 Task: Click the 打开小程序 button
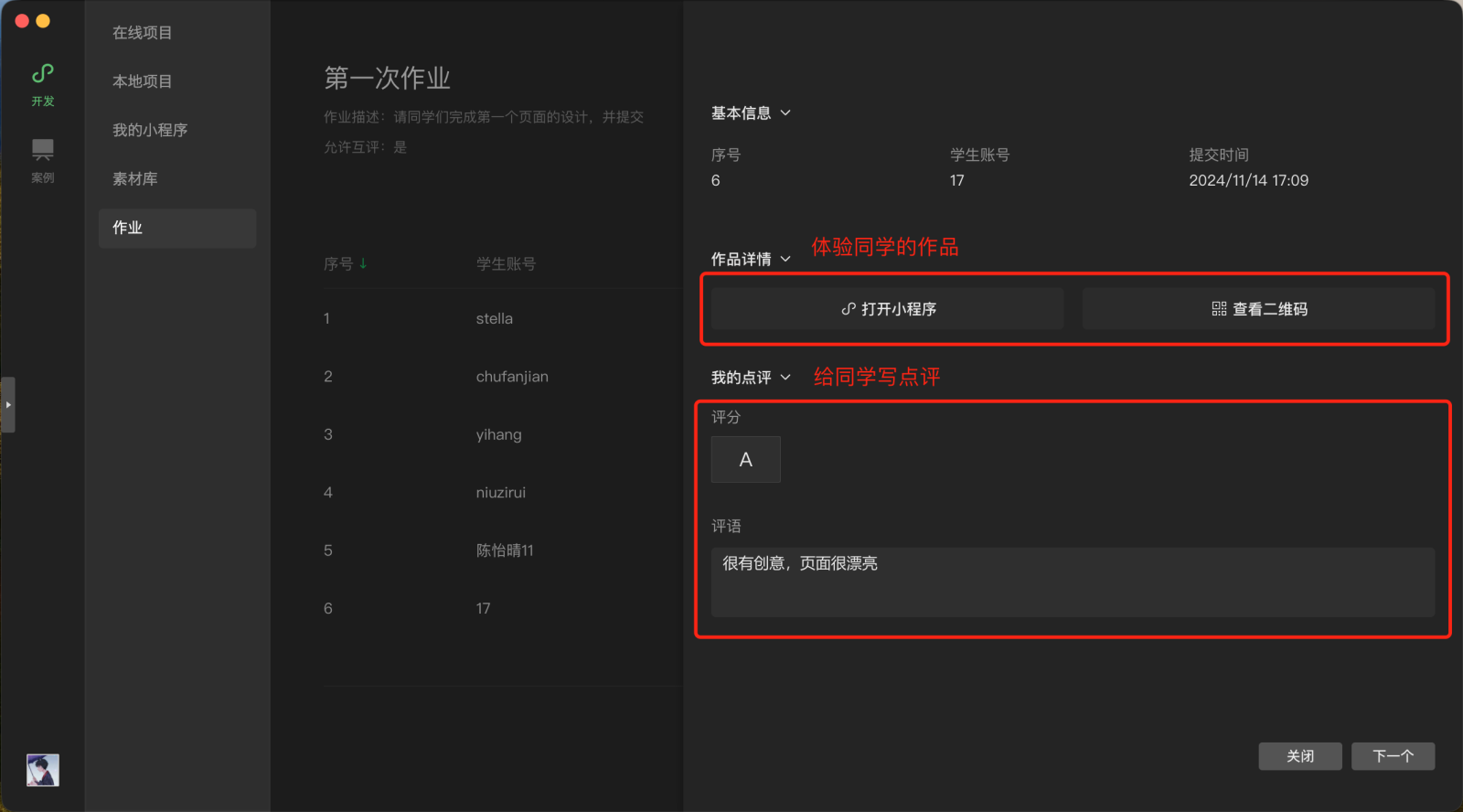pos(888,309)
